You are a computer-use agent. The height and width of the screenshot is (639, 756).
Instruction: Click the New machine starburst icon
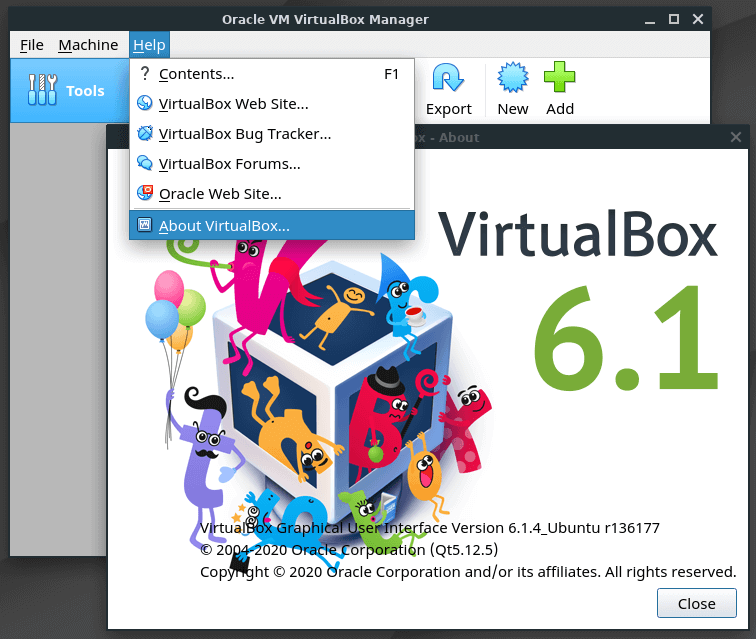pyautogui.click(x=512, y=80)
